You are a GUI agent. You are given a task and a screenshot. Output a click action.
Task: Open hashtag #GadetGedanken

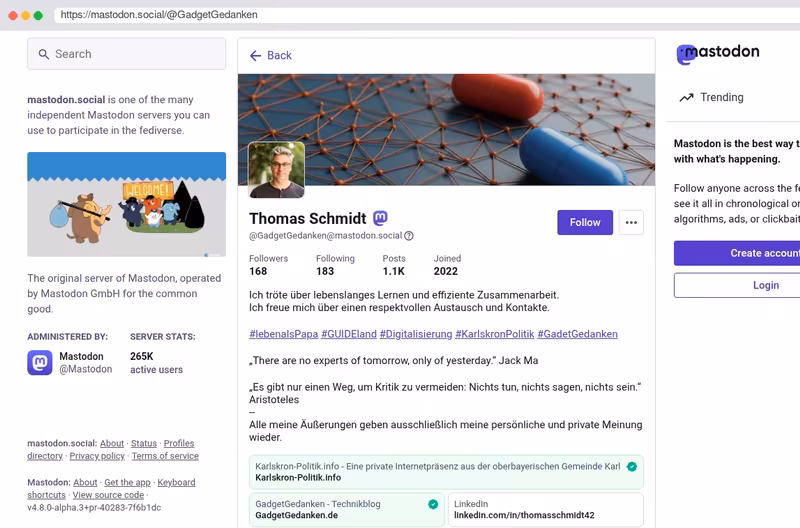point(578,334)
